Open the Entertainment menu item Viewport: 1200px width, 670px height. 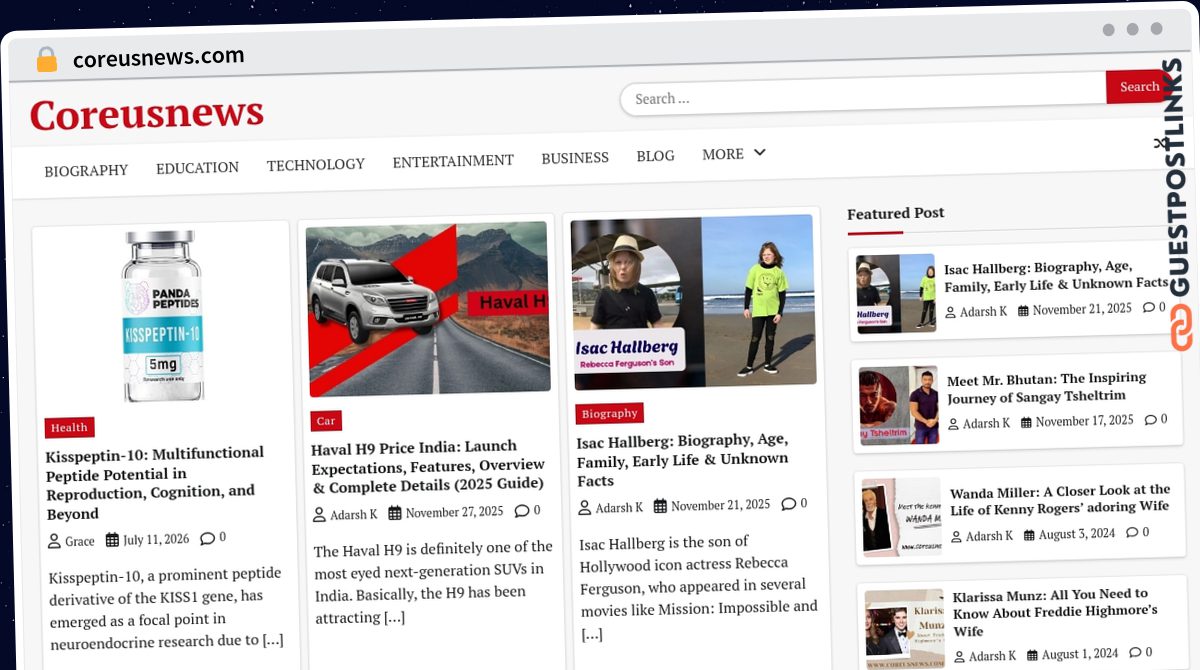pyautogui.click(x=453, y=160)
